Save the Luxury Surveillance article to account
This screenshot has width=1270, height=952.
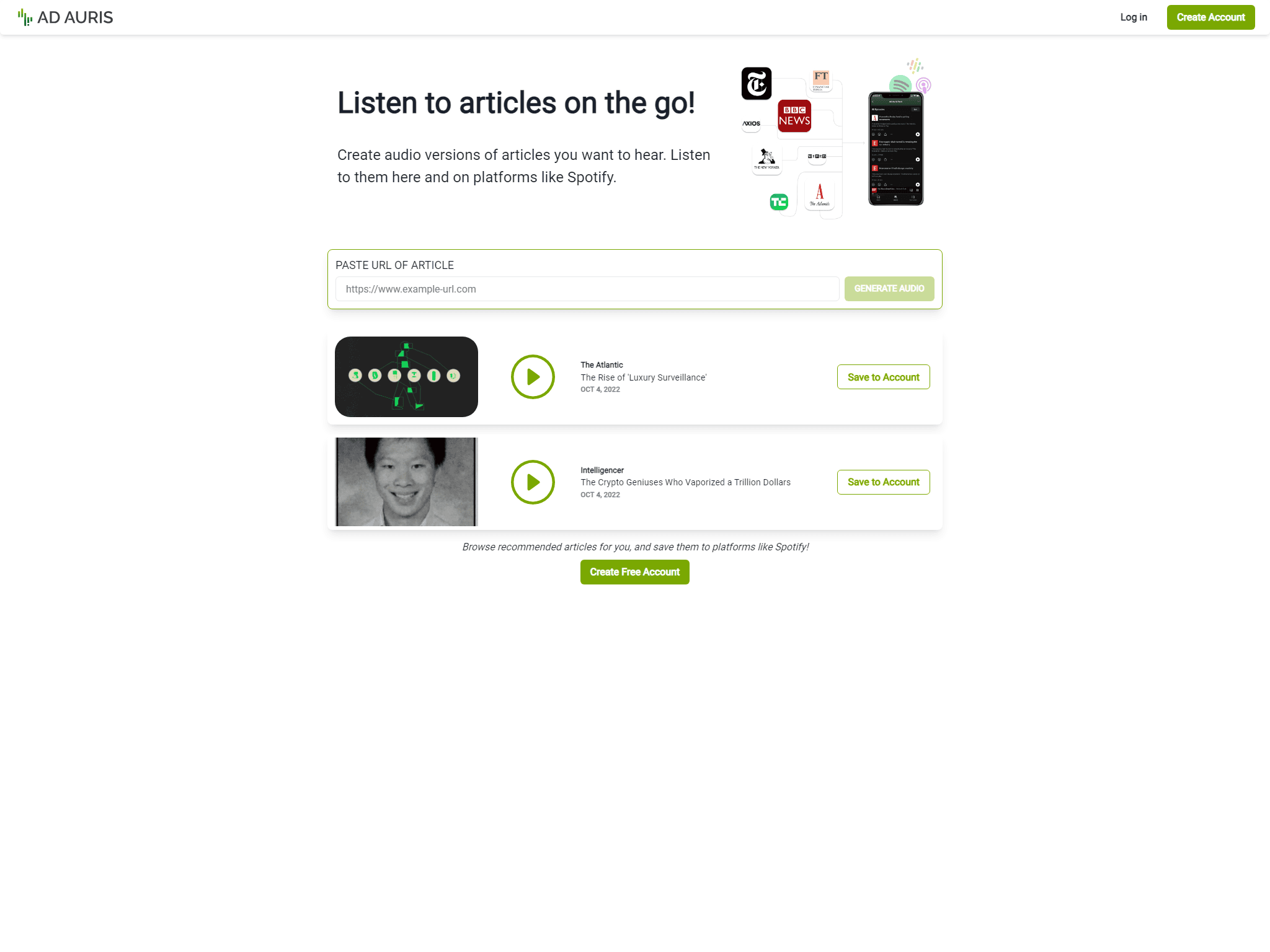pos(883,377)
